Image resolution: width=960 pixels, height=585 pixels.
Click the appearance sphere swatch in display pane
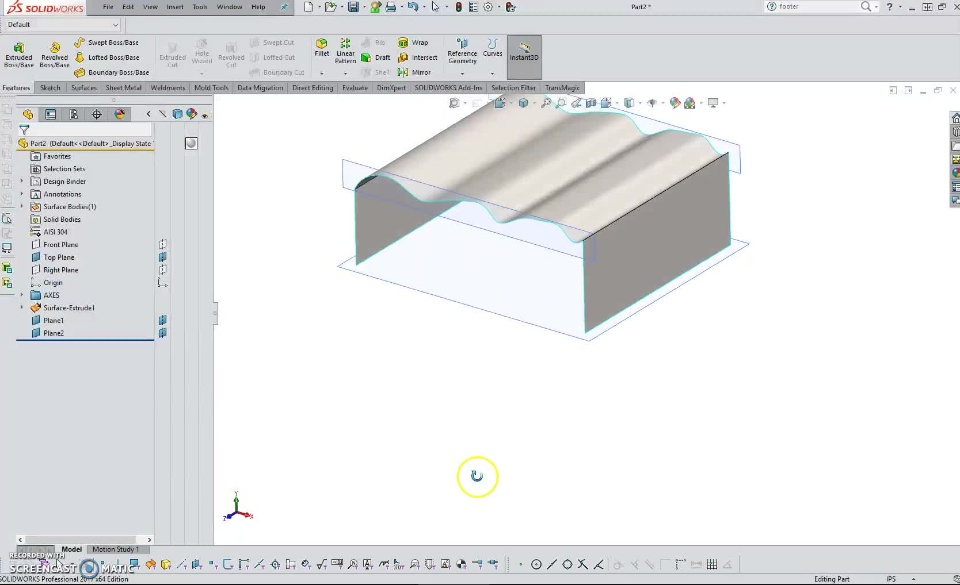pyautogui.click(x=191, y=143)
